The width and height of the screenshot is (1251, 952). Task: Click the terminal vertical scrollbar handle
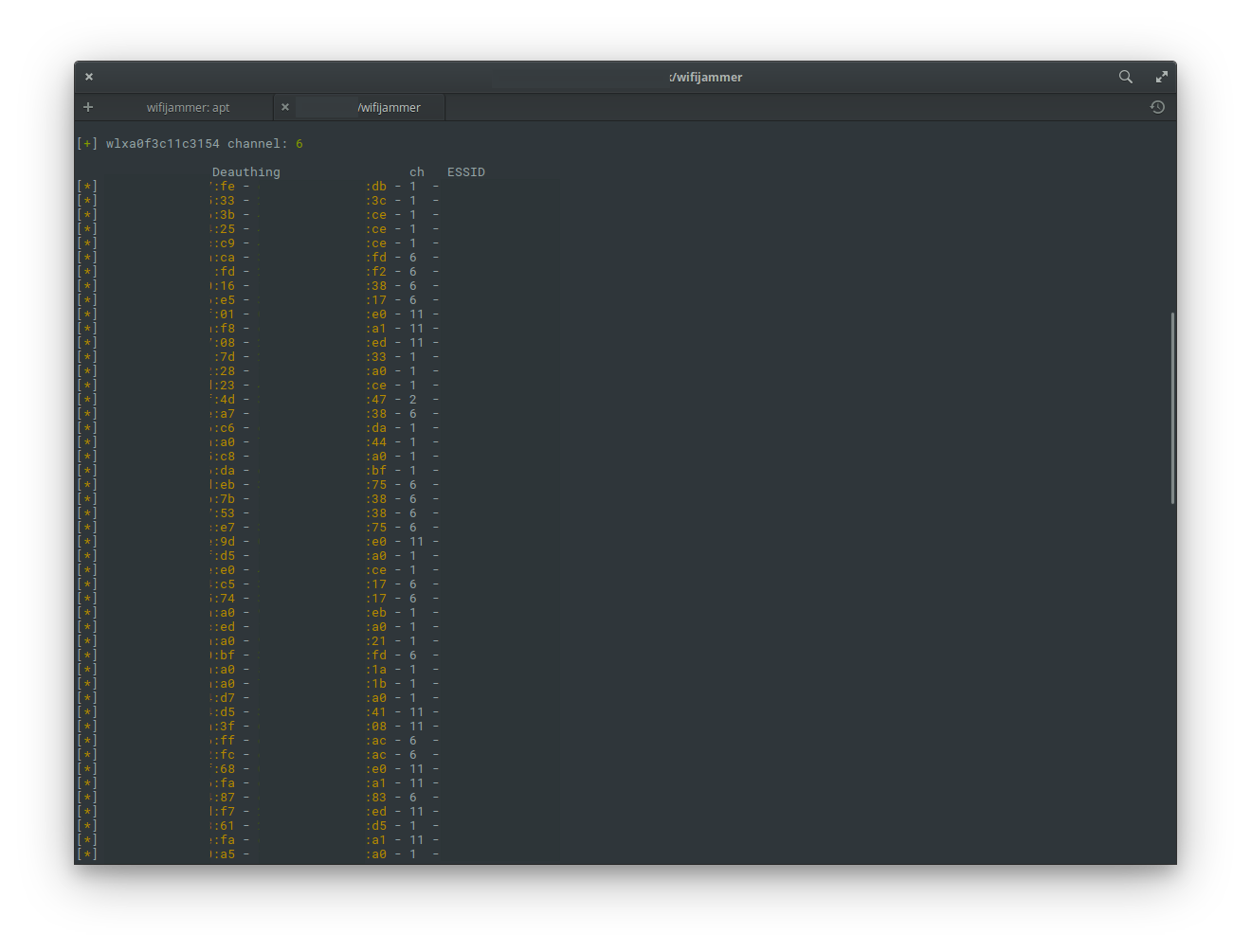click(x=1172, y=407)
